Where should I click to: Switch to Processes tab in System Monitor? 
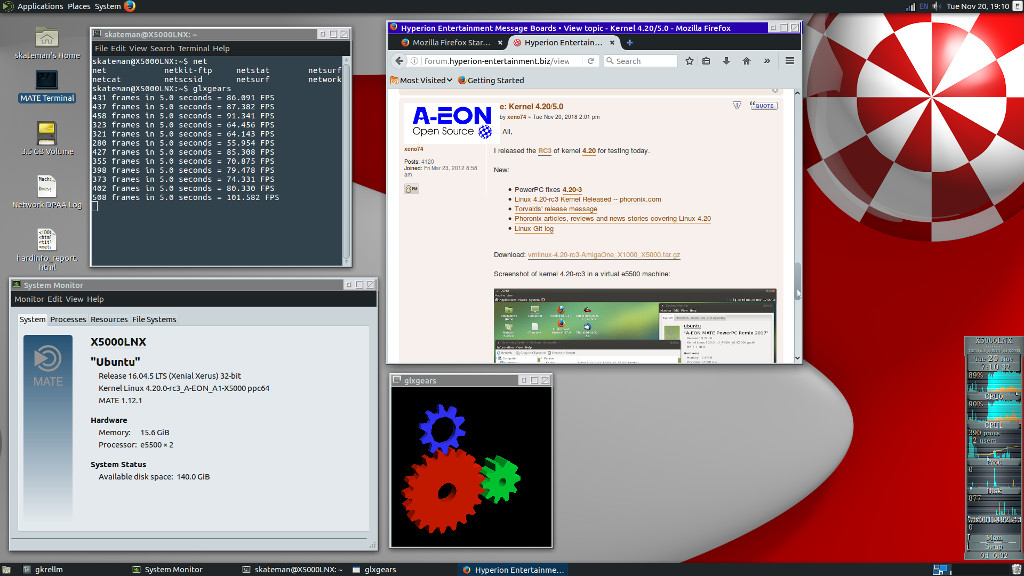[x=68, y=319]
